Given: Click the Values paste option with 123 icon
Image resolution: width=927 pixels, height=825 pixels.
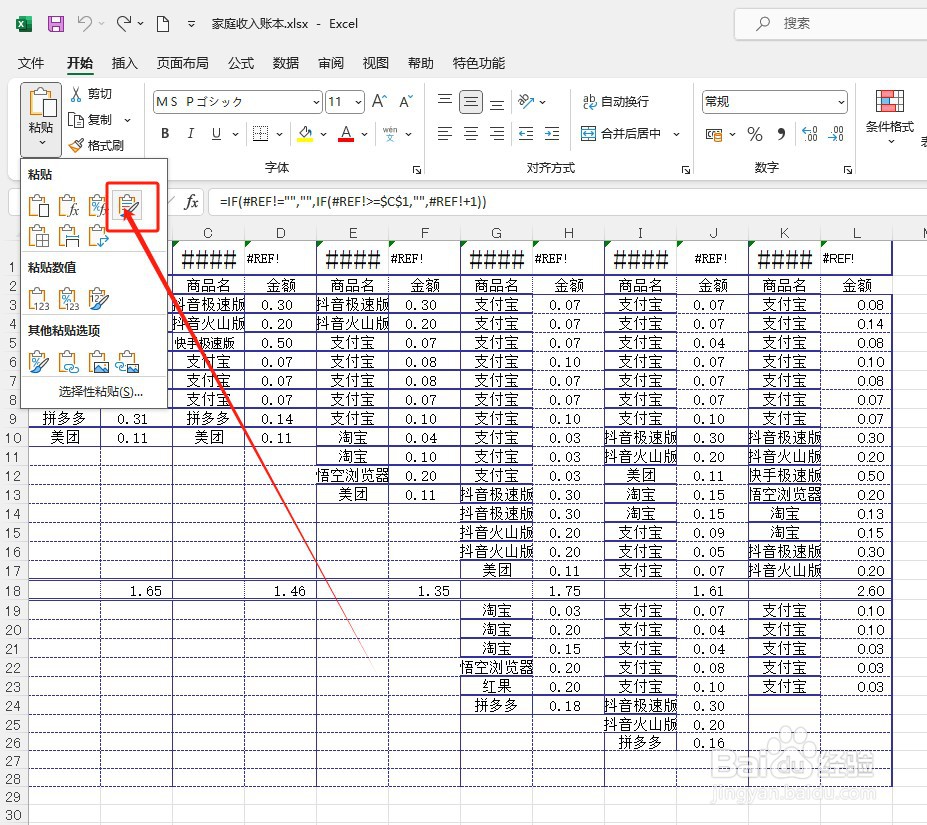Looking at the screenshot, I should coord(39,298).
